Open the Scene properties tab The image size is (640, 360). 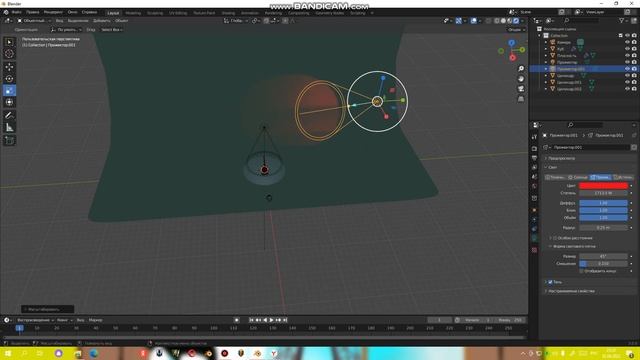(534, 177)
